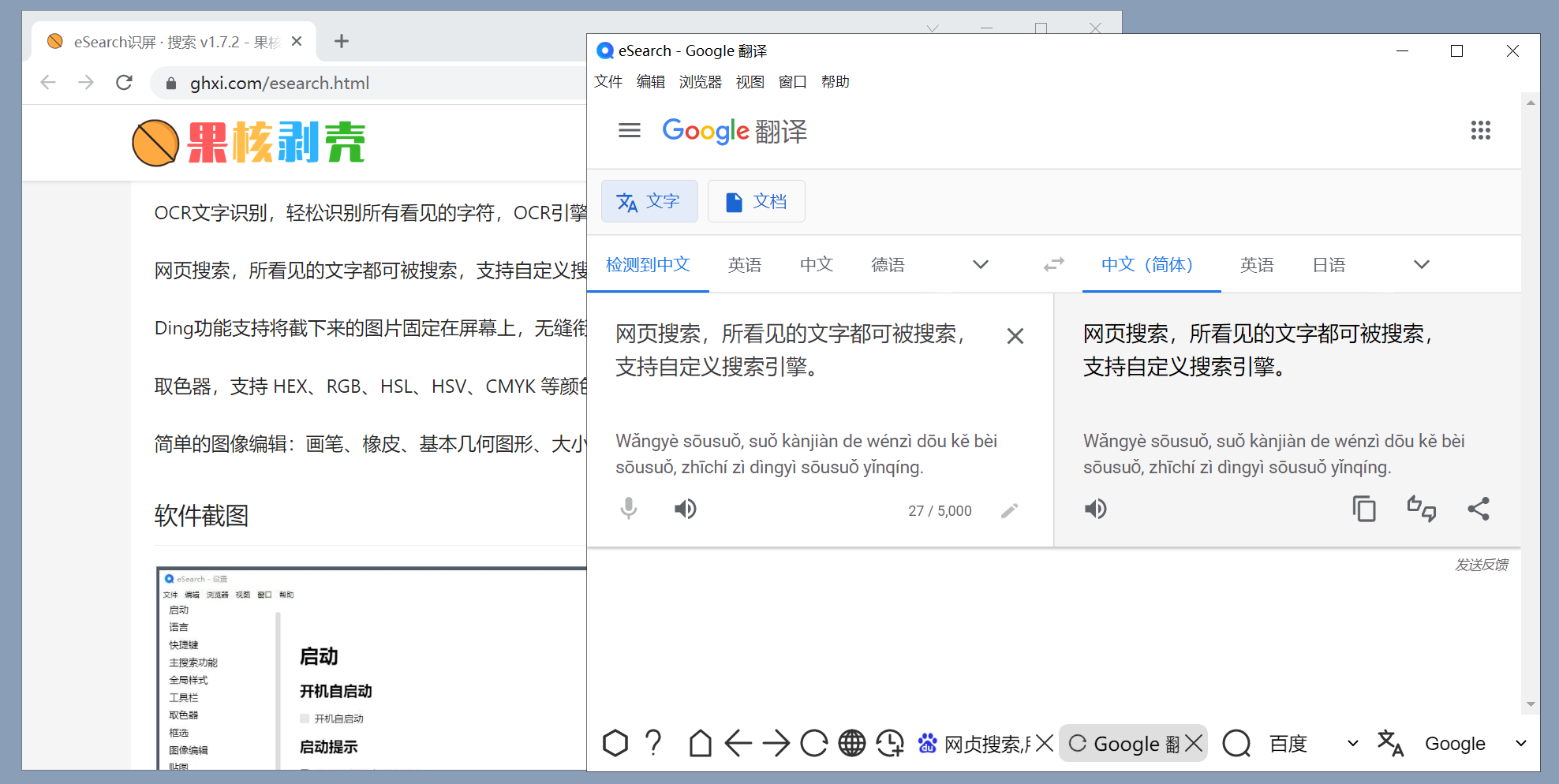Open the history clock icon
The height and width of the screenshot is (784, 1559).
tap(890, 743)
